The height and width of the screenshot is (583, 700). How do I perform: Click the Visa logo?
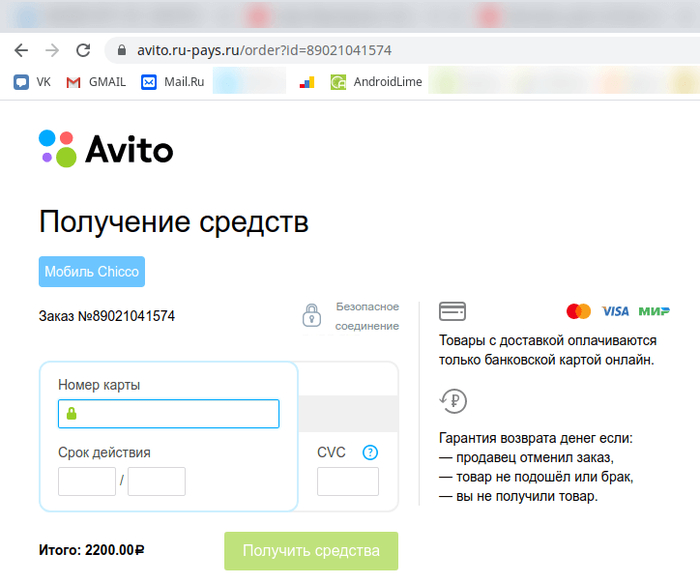point(615,311)
